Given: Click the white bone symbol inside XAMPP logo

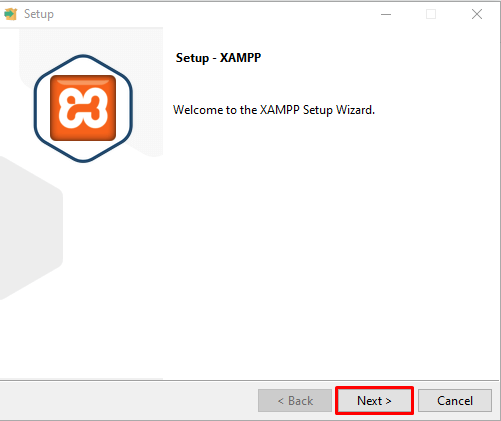Looking at the screenshot, I should point(83,108).
